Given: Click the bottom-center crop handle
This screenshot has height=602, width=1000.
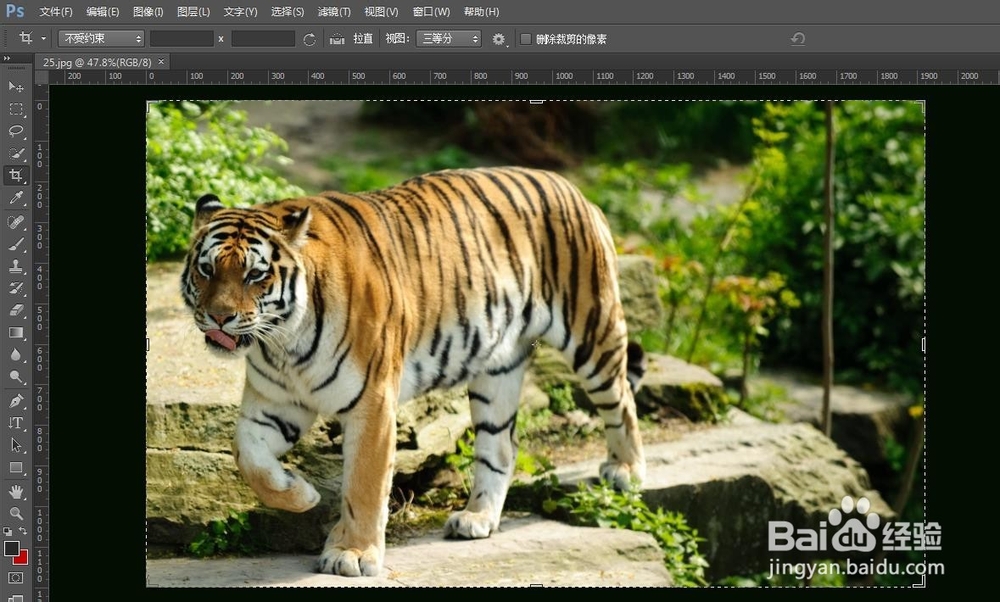Looking at the screenshot, I should tap(536, 585).
